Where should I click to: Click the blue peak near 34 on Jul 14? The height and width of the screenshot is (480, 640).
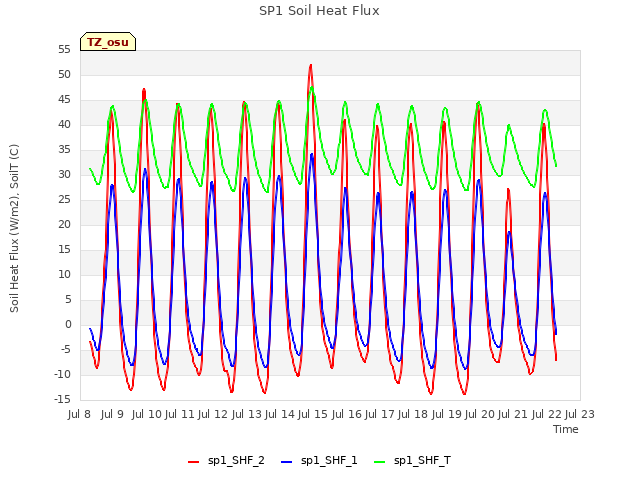click(312, 155)
